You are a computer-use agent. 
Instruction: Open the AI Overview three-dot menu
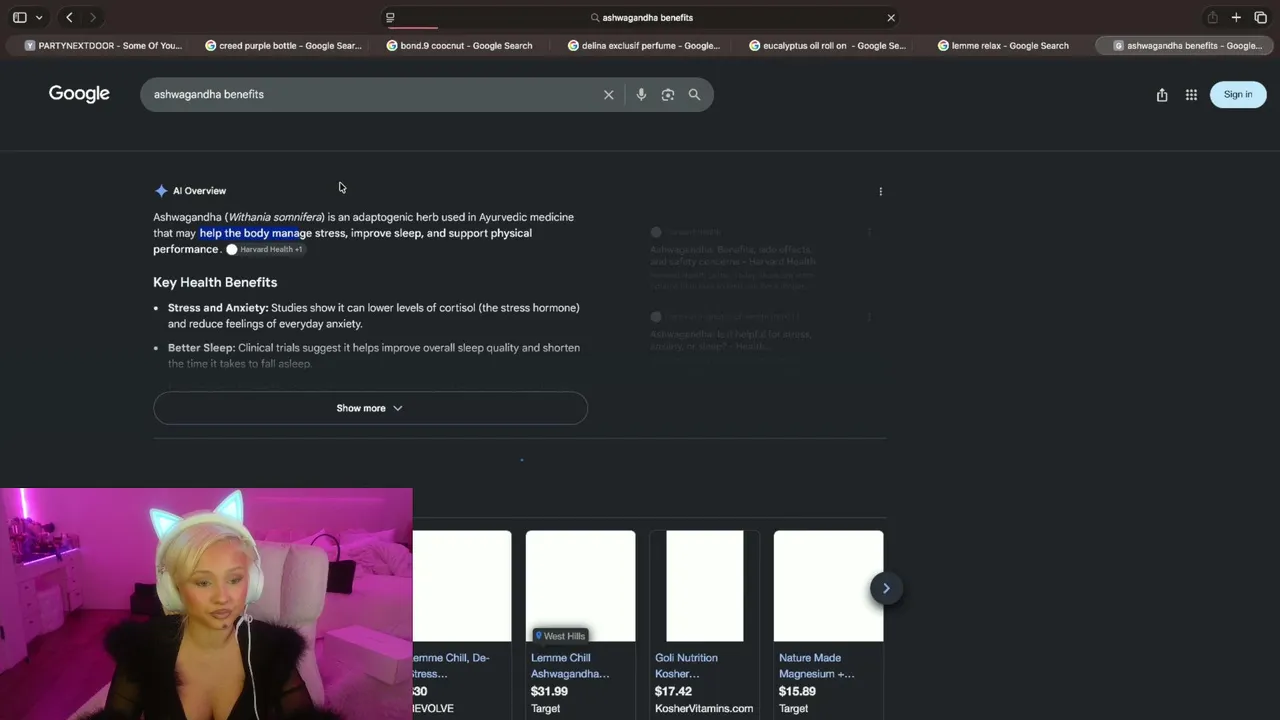pos(880,191)
